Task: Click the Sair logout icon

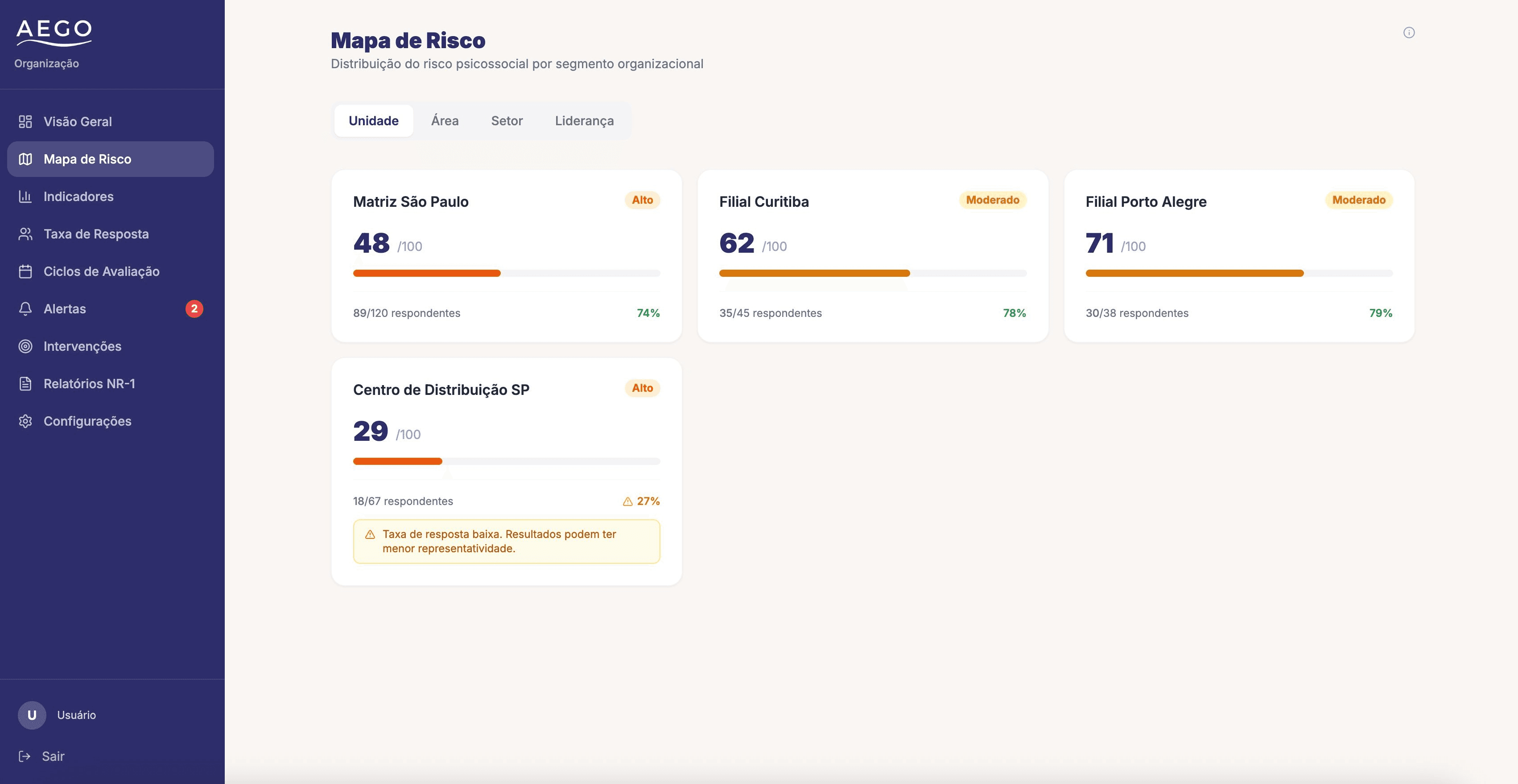Action: 24,756
